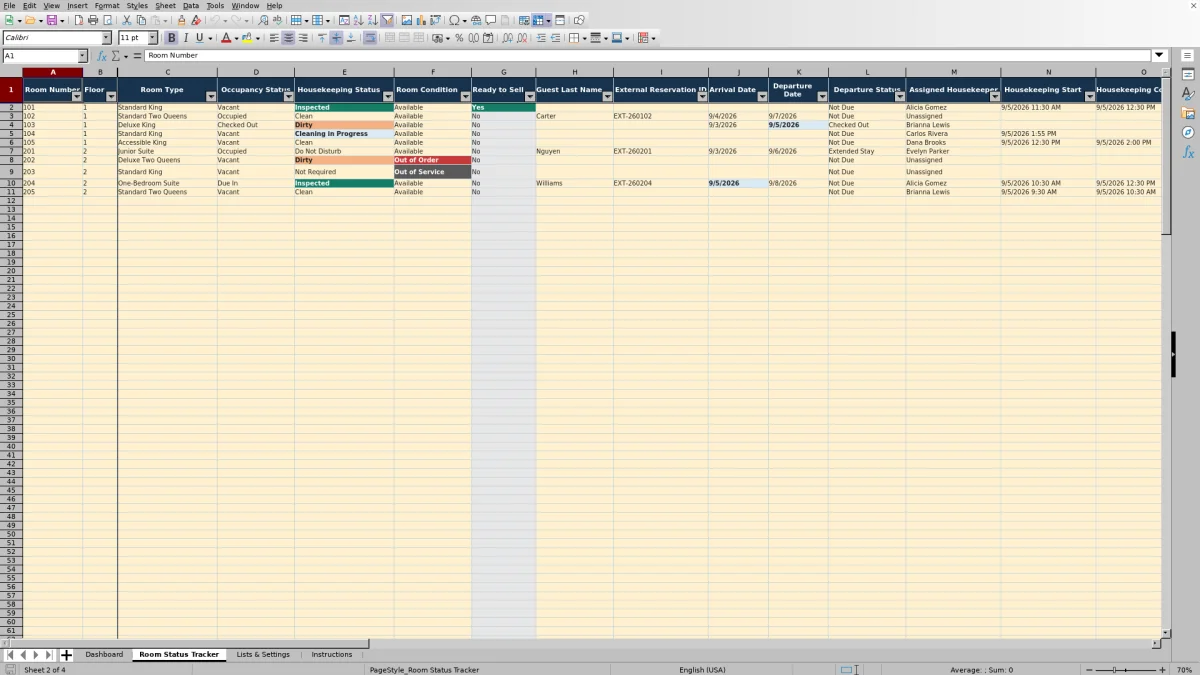Open the Housekeeping Status filter dropdown
Image resolution: width=1200 pixels, height=675 pixels.
click(387, 97)
